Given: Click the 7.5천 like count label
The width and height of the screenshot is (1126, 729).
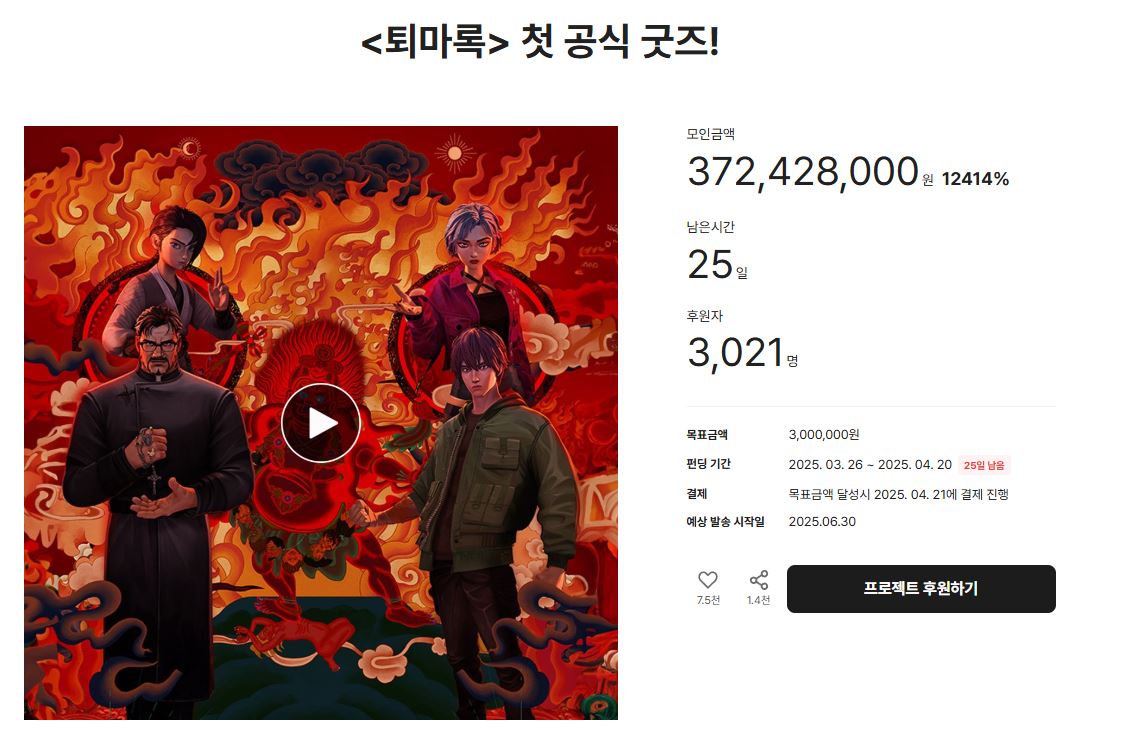Looking at the screenshot, I should [708, 600].
